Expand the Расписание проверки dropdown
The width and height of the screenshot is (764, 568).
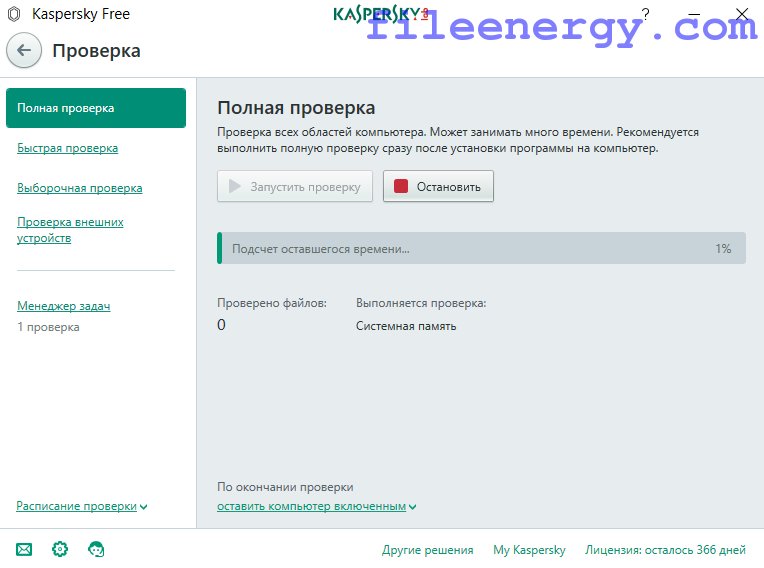pyautogui.click(x=82, y=506)
